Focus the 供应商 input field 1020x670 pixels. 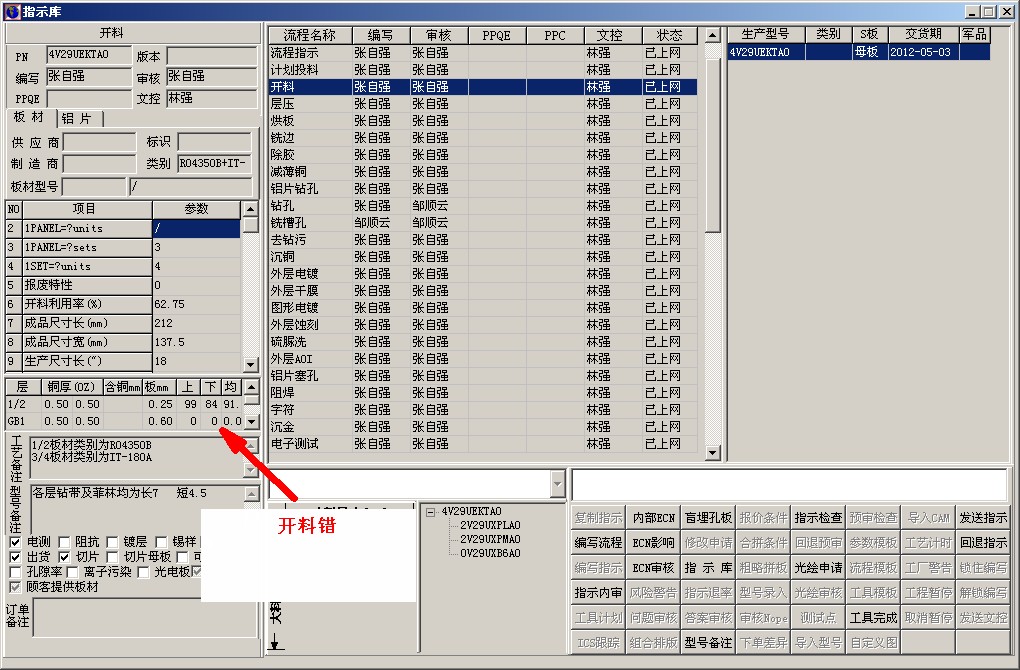[99, 142]
